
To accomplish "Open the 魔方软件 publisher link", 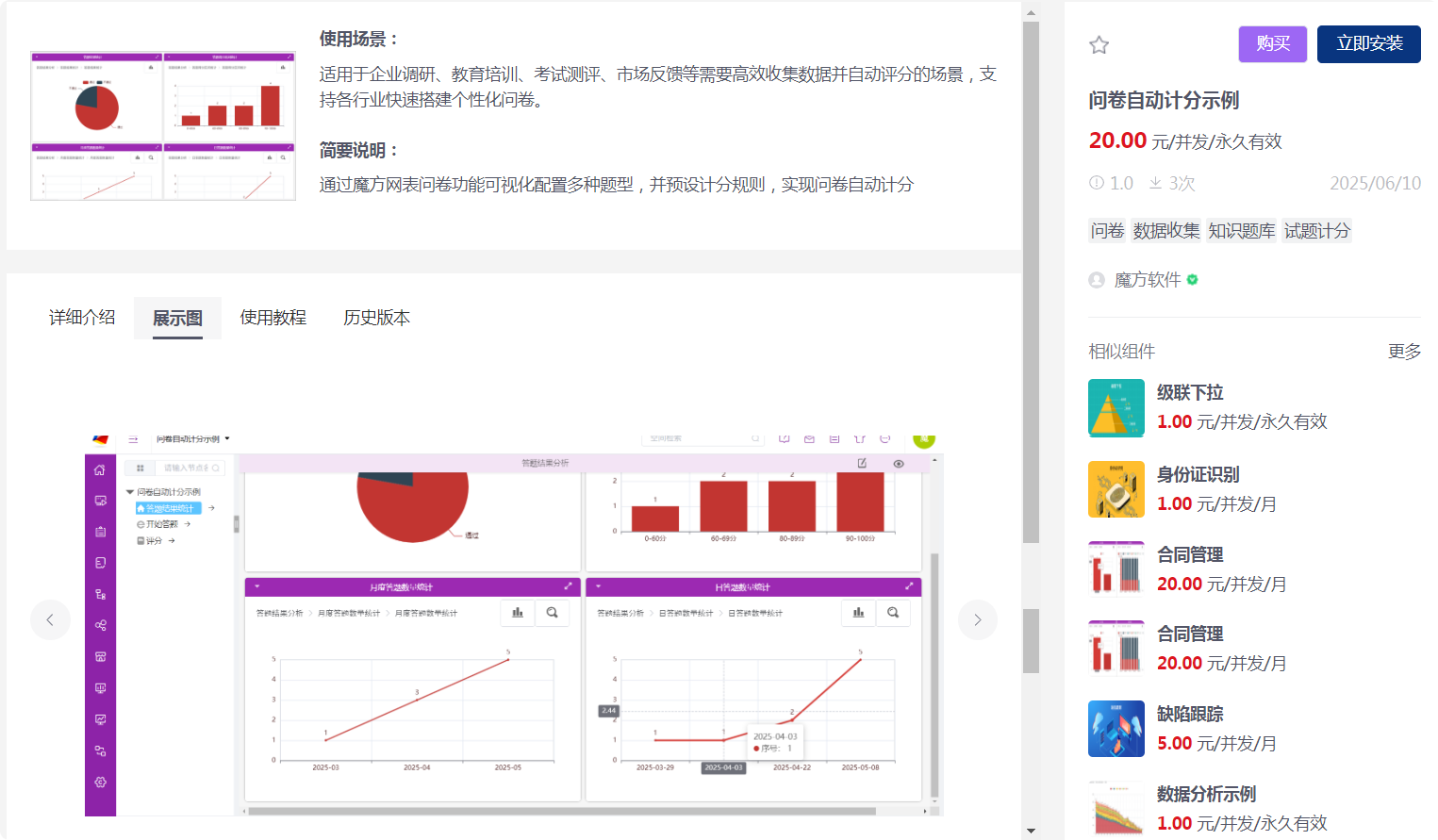I will tap(1148, 280).
